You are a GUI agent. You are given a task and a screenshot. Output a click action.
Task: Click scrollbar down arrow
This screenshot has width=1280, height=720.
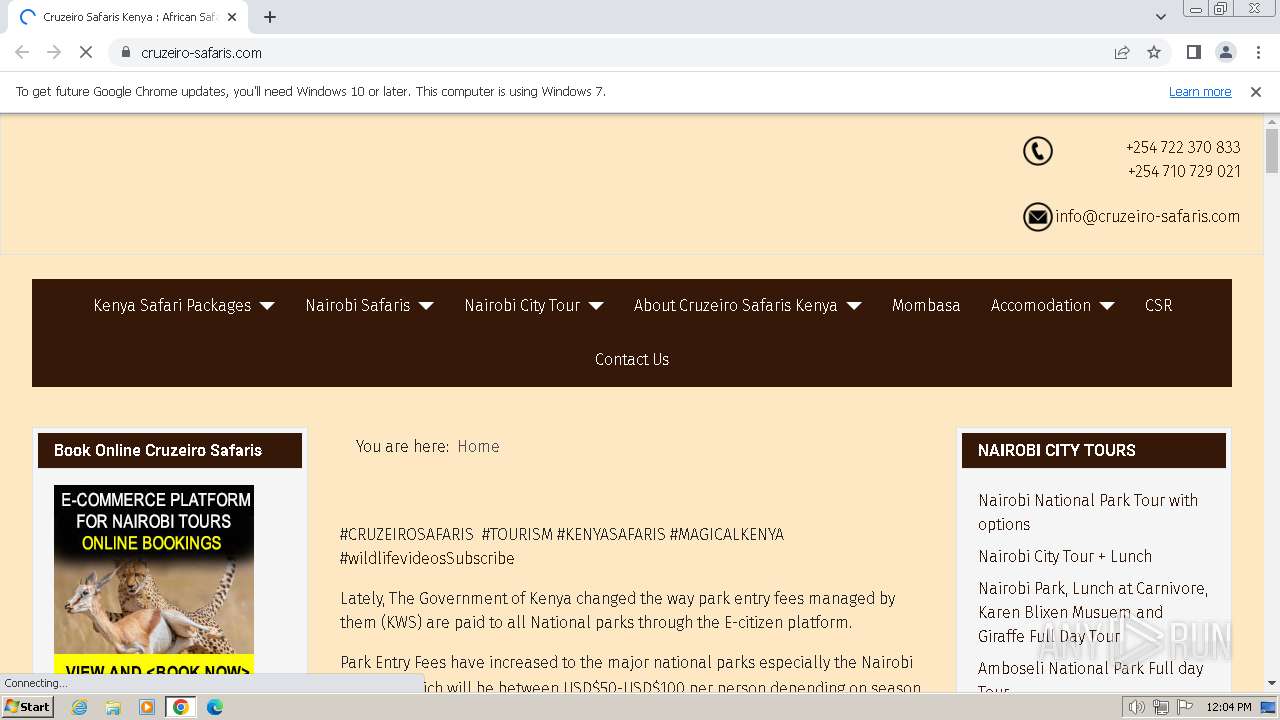(1272, 684)
